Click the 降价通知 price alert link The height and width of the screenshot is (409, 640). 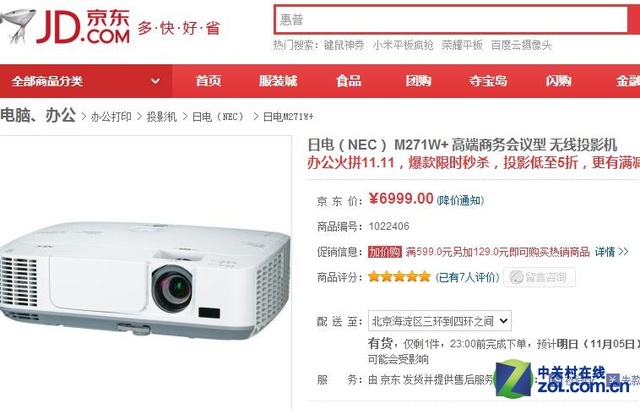460,200
